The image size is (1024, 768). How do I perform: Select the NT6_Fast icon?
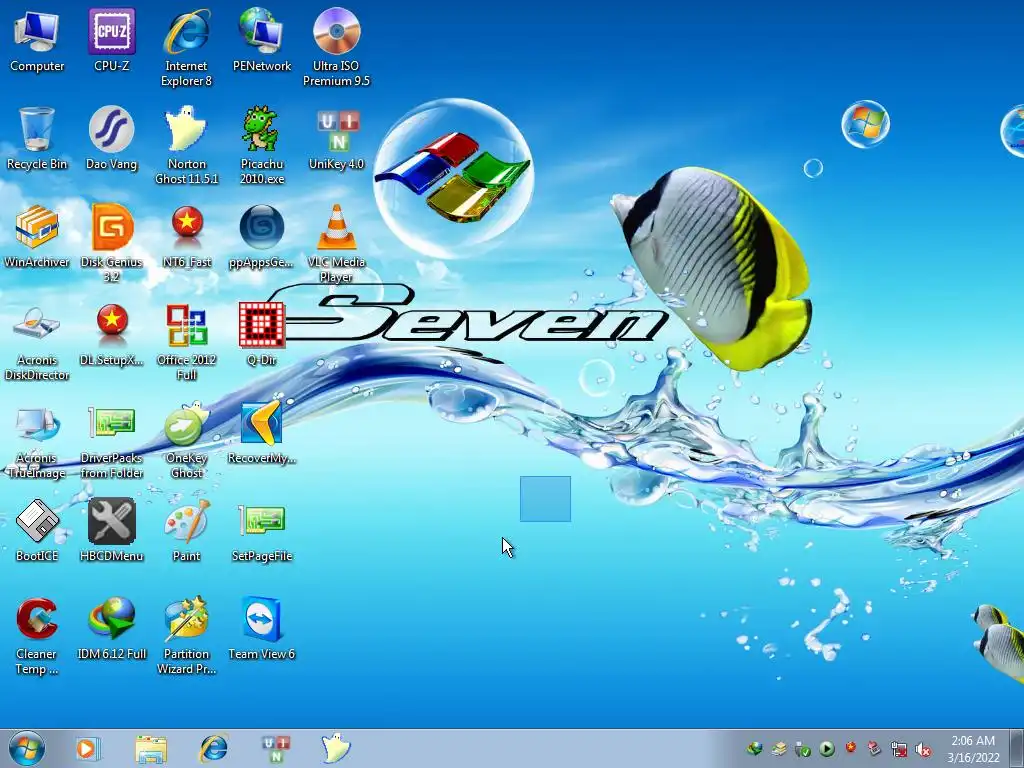tap(187, 236)
